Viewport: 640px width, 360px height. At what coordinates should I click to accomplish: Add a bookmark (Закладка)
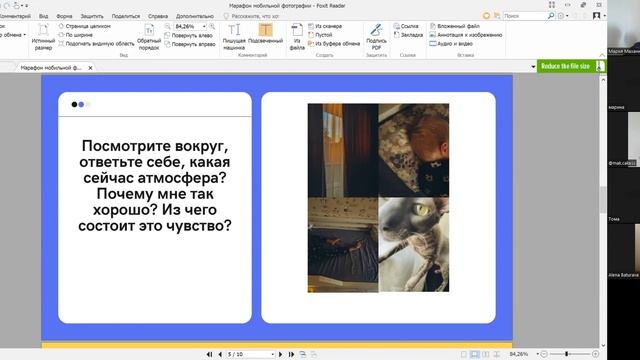point(408,35)
